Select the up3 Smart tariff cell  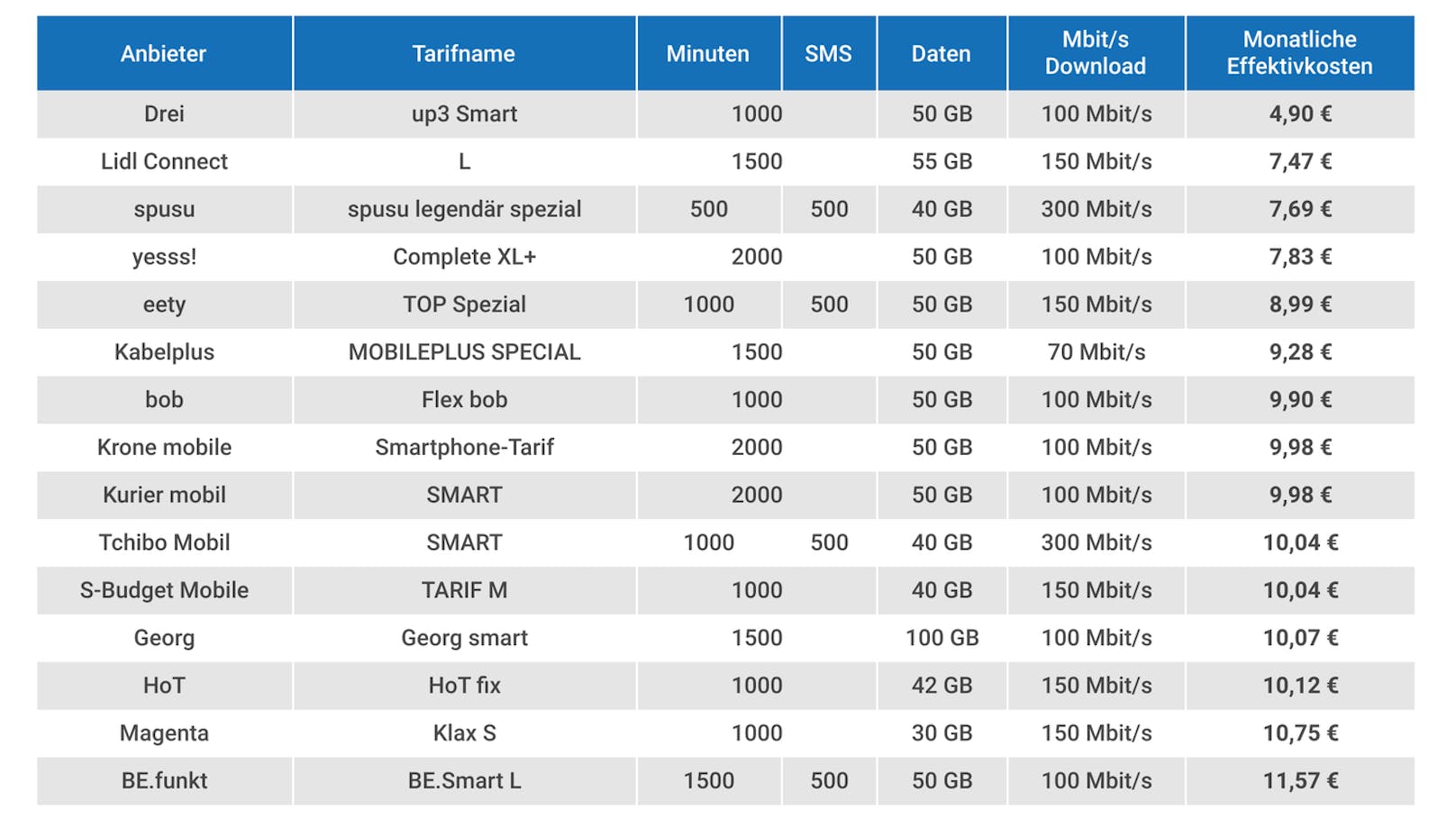(464, 114)
